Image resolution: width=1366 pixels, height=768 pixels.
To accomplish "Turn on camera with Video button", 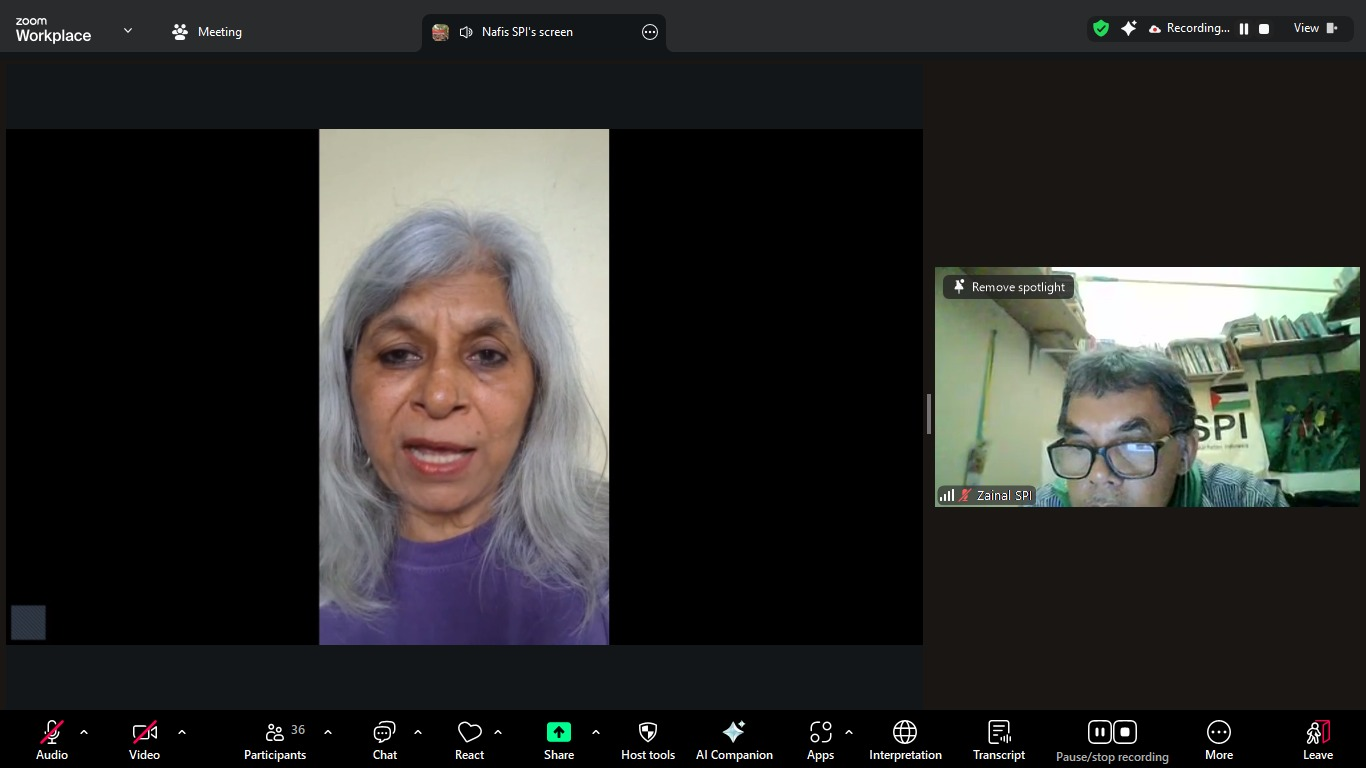I will coord(144,740).
